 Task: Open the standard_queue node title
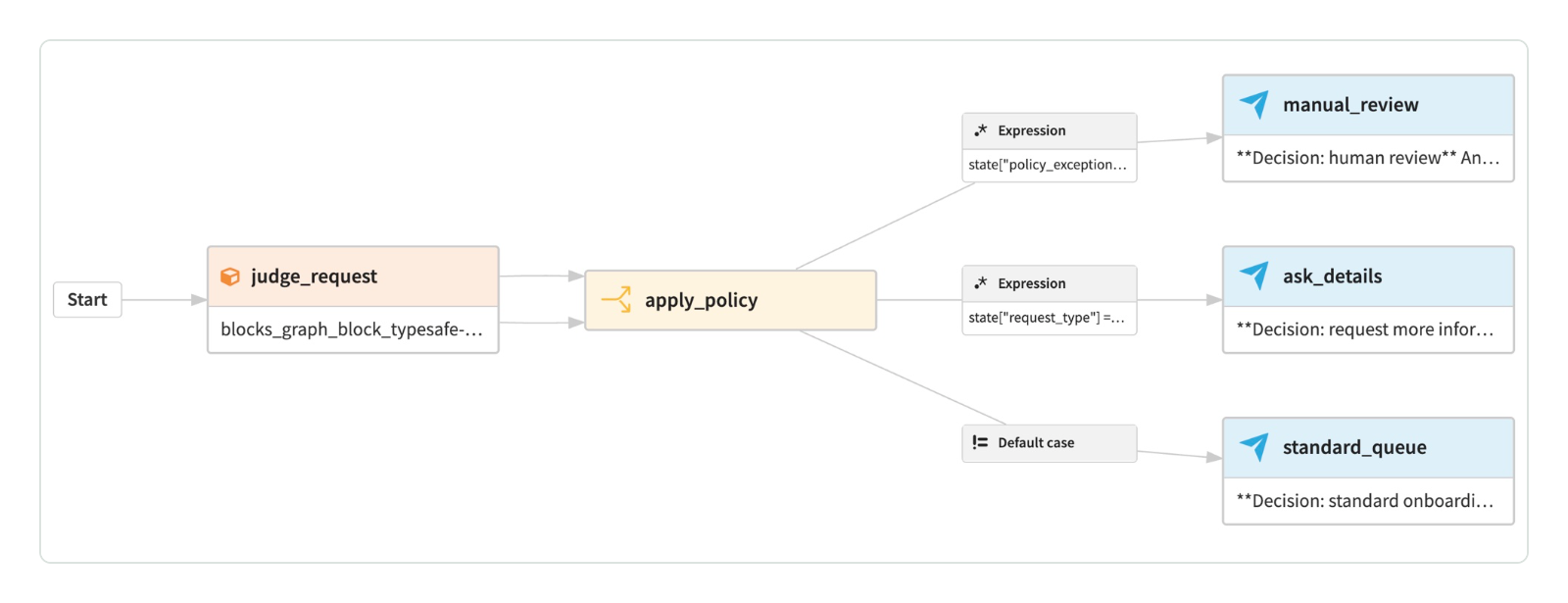(x=1354, y=447)
